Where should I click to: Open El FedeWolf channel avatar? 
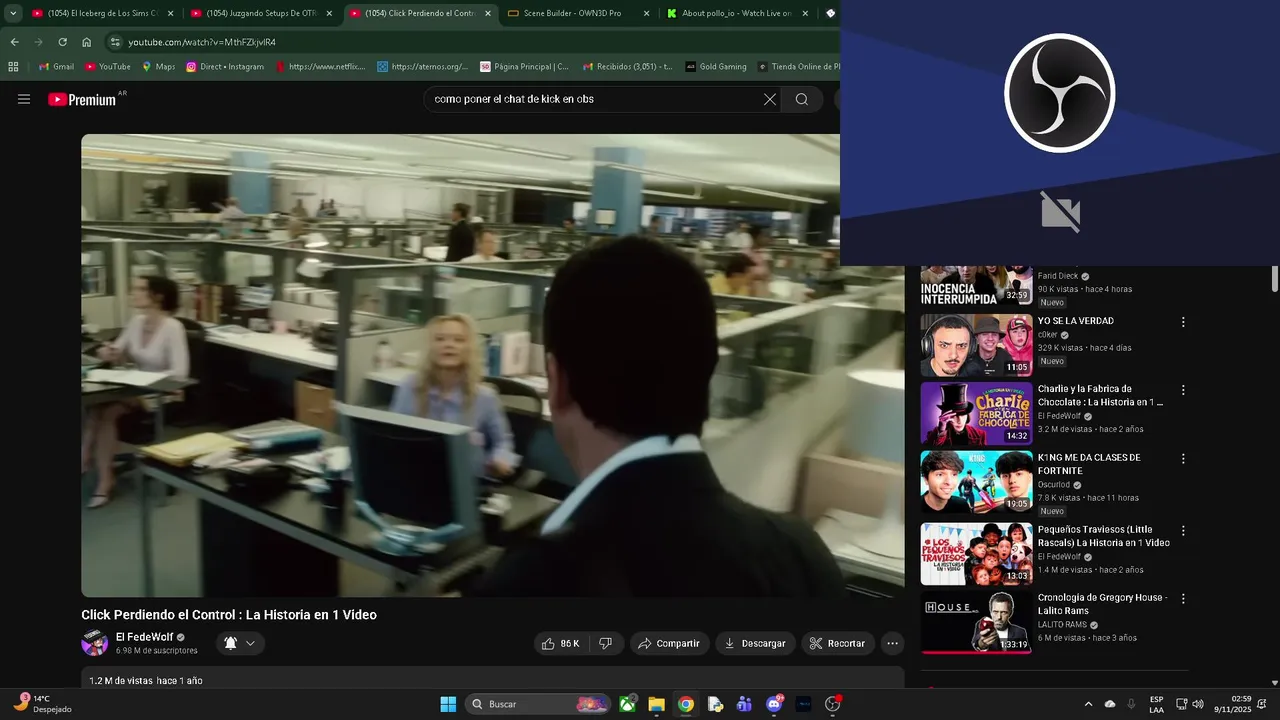tap(95, 643)
